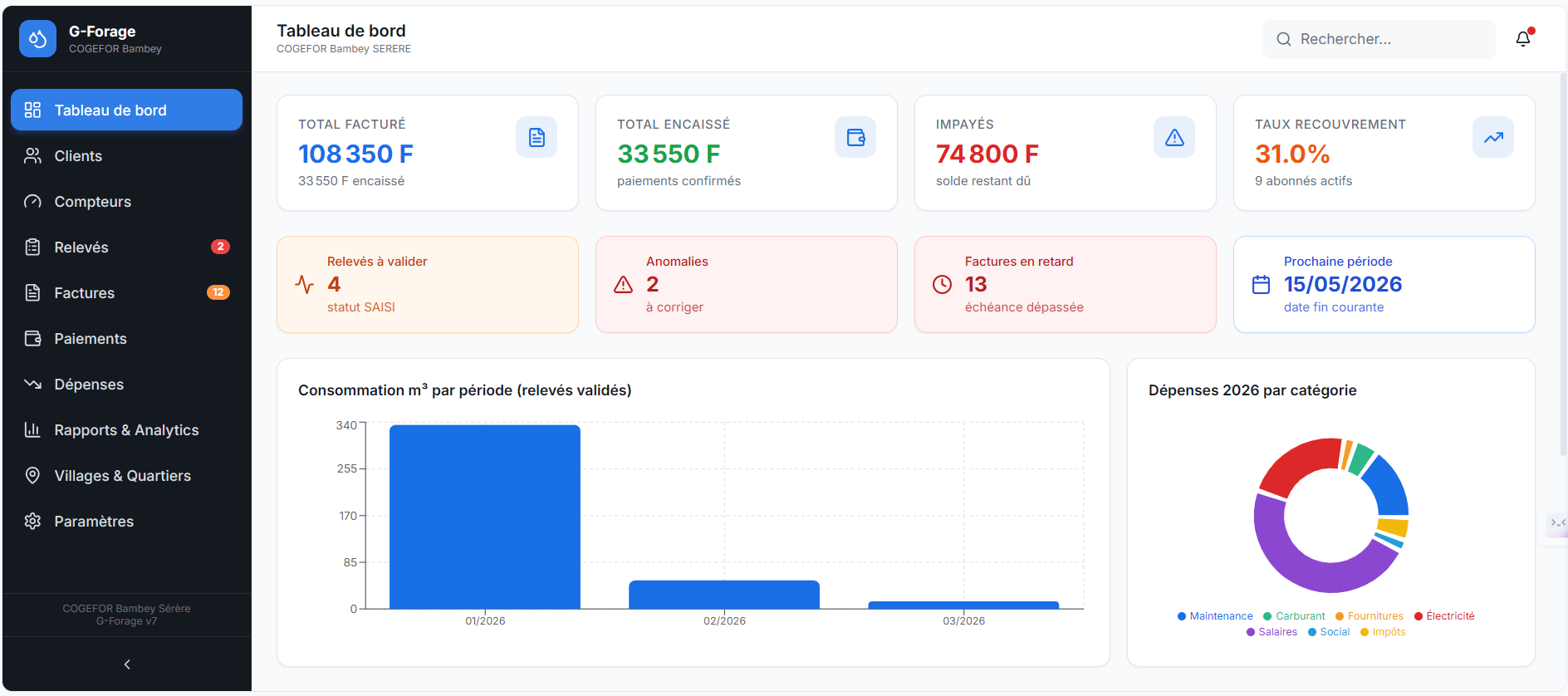Screen dimensions: 1568x696
Task: Click the wallet icon in Total Encaissé card
Action: [855, 137]
